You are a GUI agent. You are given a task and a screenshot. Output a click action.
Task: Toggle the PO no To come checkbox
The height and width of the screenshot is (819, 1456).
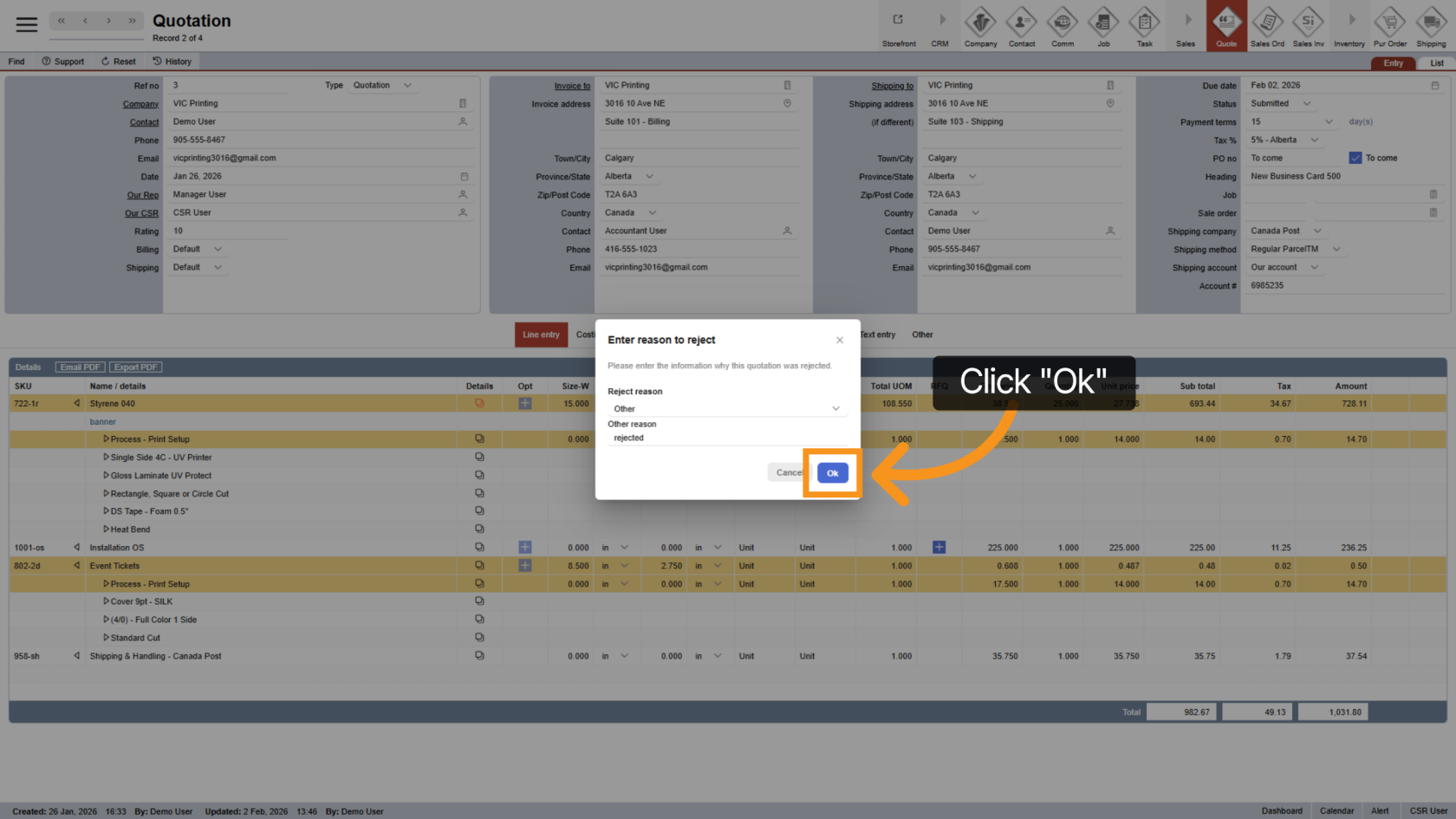[x=1355, y=158]
